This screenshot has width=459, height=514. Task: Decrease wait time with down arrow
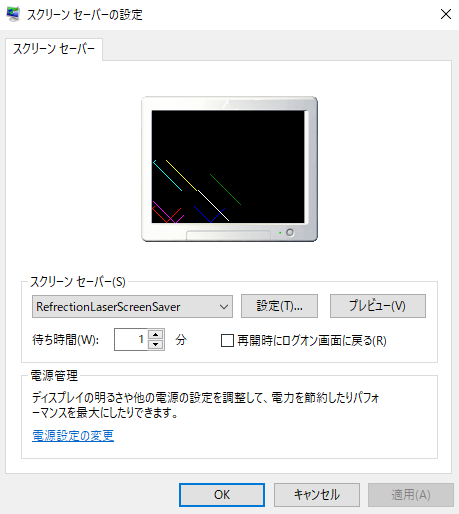click(156, 345)
